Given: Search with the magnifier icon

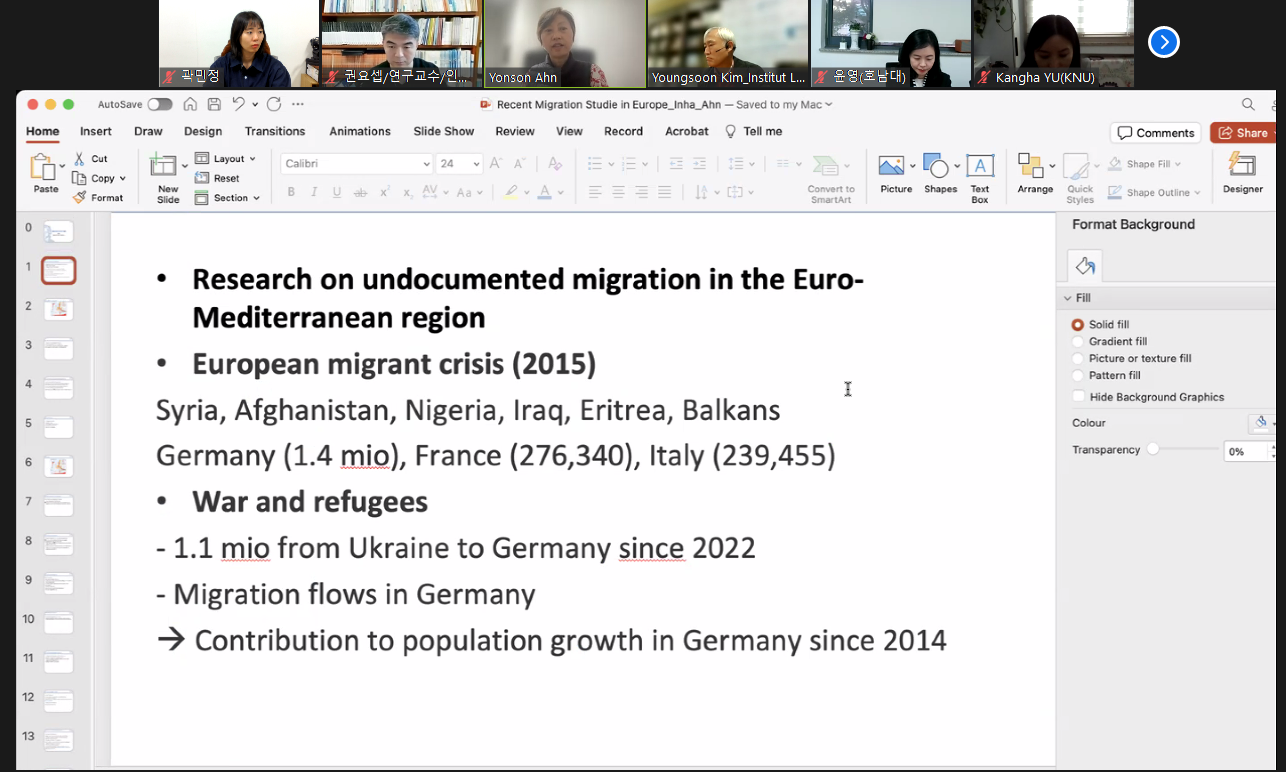Looking at the screenshot, I should click(x=1248, y=104).
